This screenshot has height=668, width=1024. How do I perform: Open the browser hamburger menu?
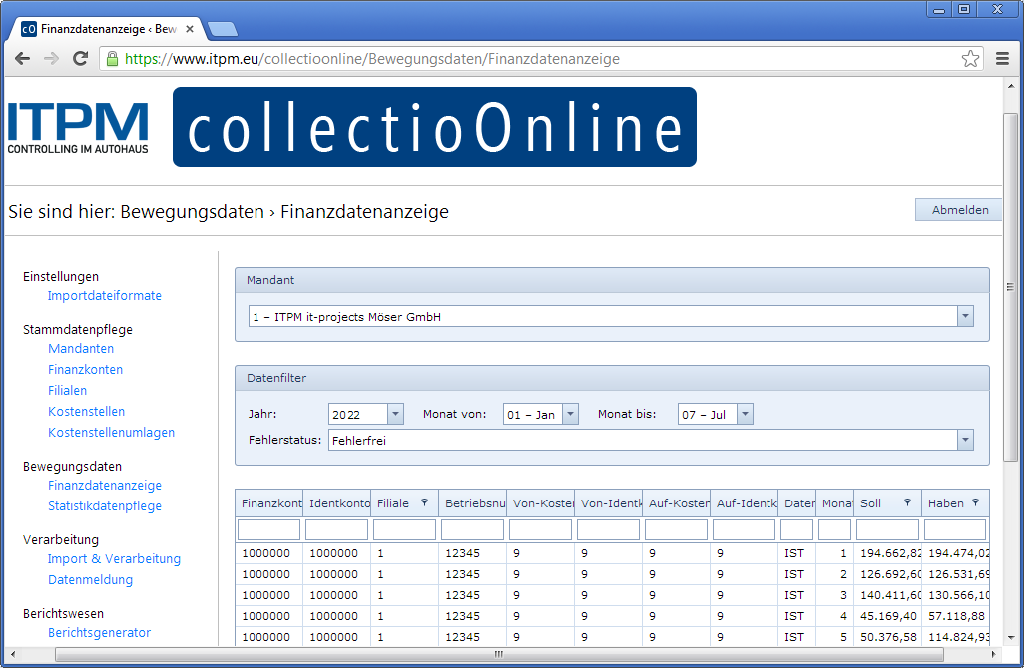point(1002,59)
